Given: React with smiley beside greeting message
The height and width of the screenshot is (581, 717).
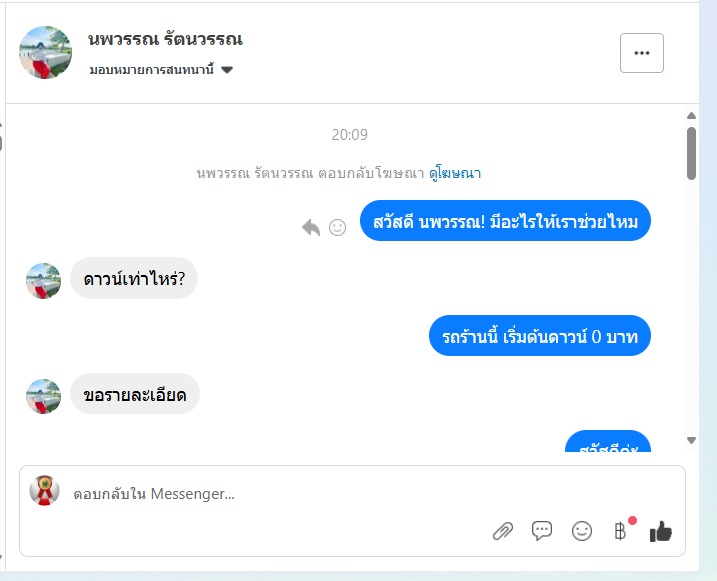Looking at the screenshot, I should pyautogui.click(x=337, y=227).
